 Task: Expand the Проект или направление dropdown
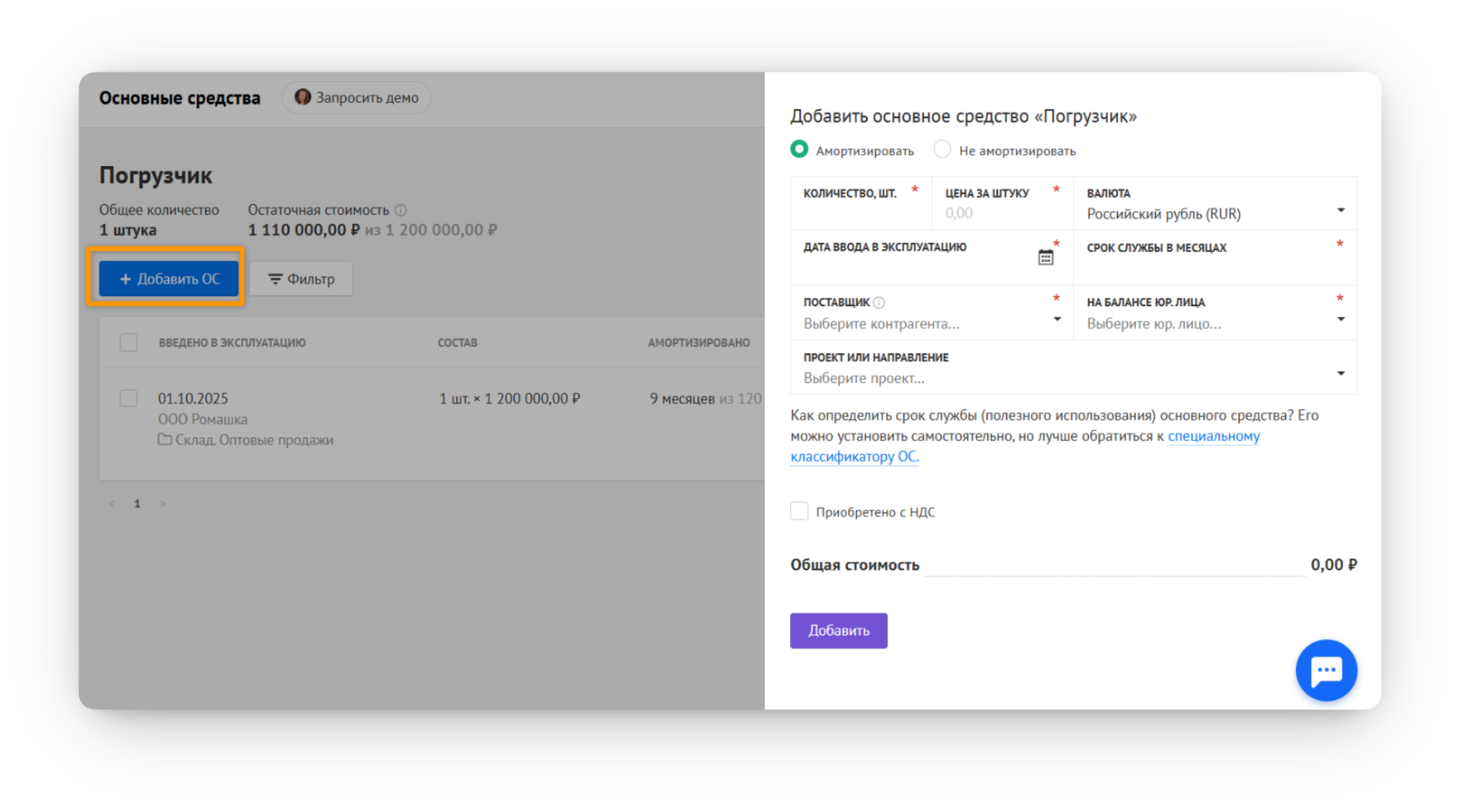1073,367
